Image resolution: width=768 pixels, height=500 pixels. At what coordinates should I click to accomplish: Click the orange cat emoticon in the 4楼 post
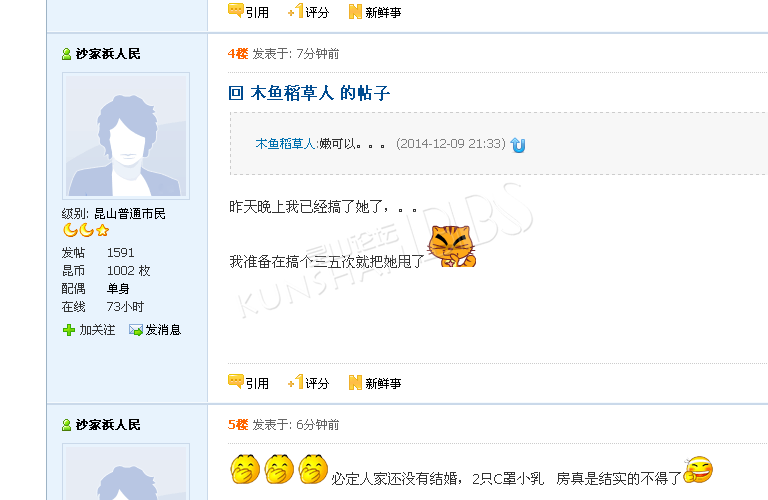452,246
